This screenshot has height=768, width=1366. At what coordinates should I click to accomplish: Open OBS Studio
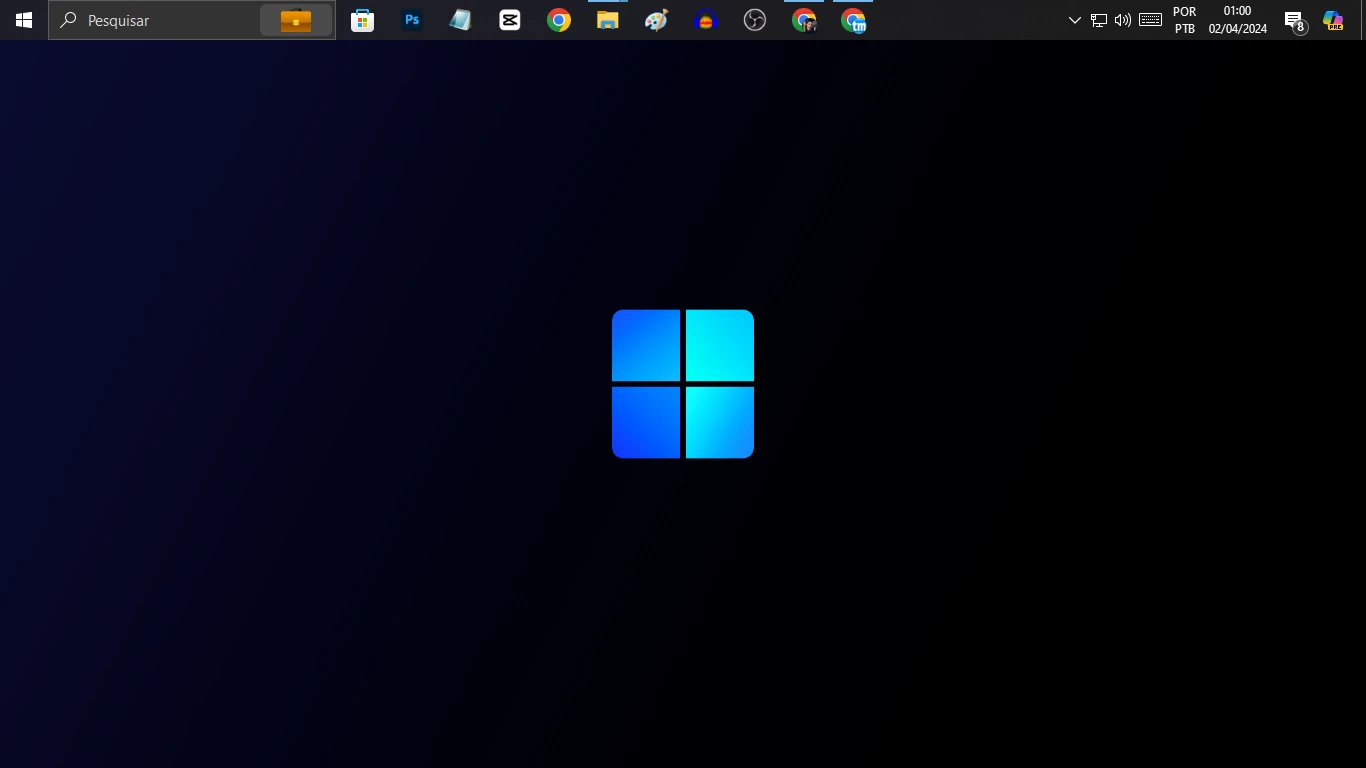tap(755, 20)
